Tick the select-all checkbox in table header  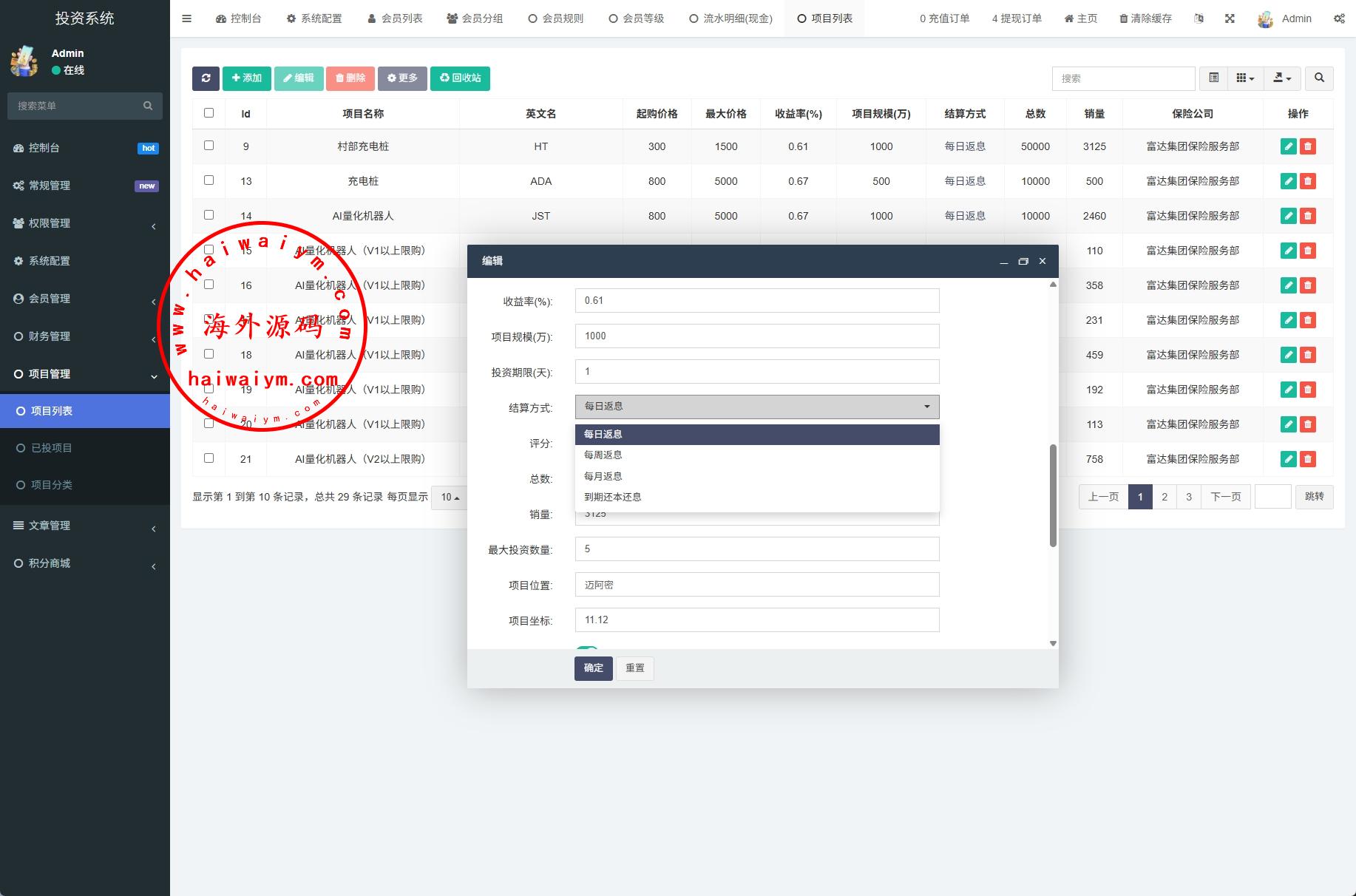click(209, 113)
